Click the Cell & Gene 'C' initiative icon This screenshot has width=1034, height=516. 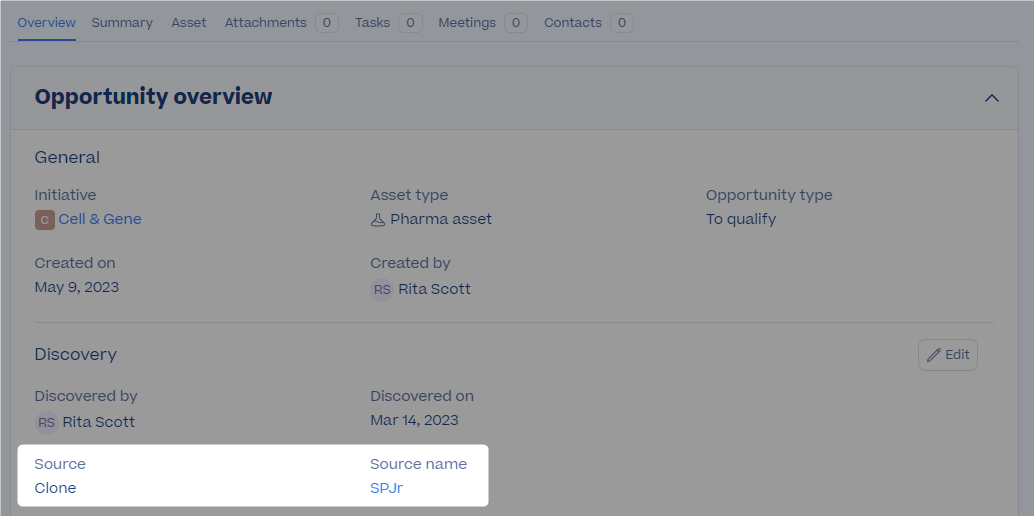pyautogui.click(x=44, y=220)
